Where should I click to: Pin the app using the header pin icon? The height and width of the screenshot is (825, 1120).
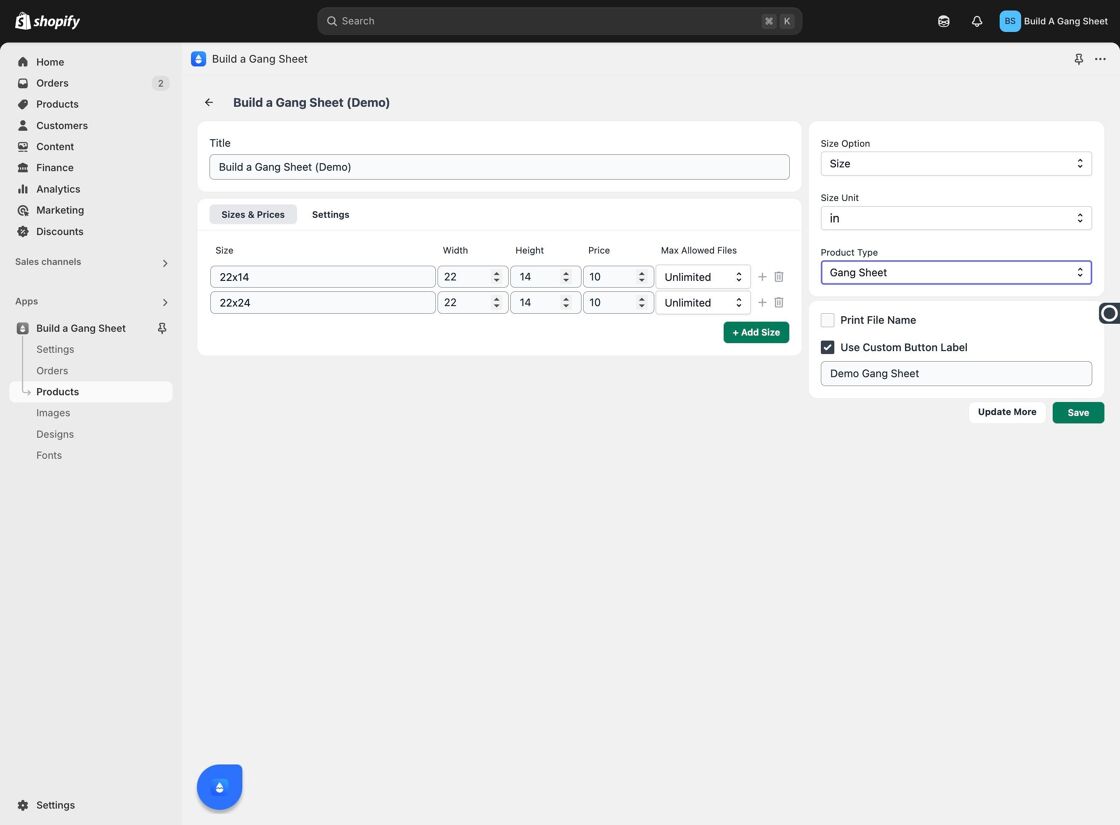coord(1079,59)
